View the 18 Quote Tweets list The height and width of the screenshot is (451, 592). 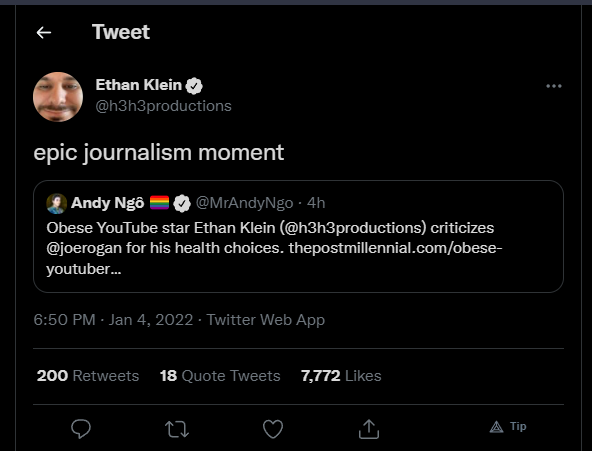(220, 376)
